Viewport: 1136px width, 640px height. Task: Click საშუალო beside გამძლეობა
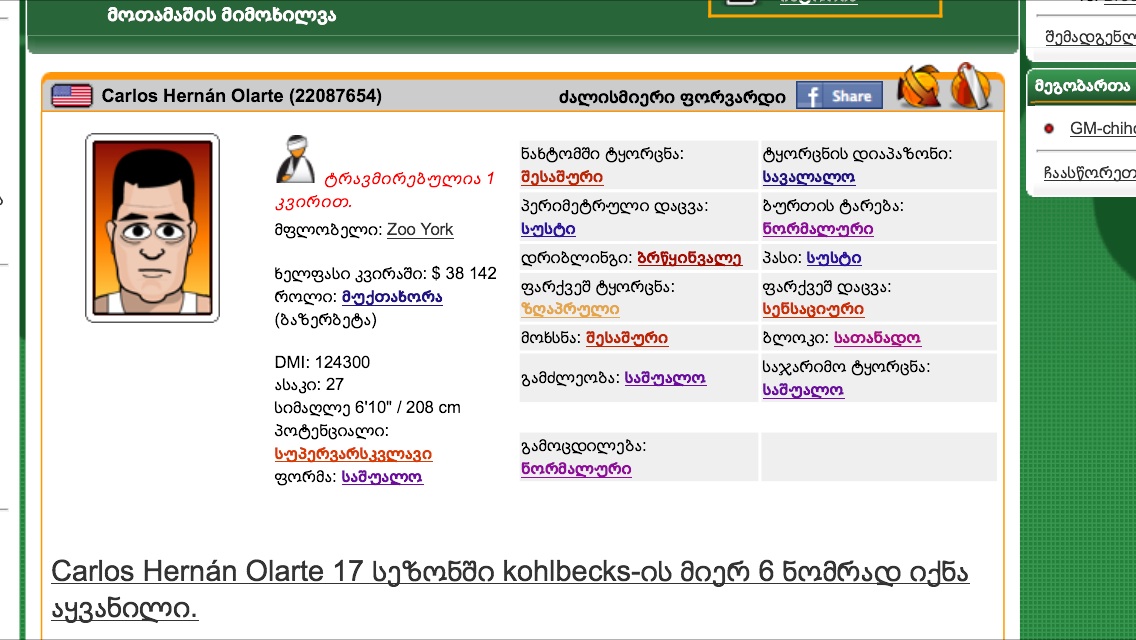point(665,378)
